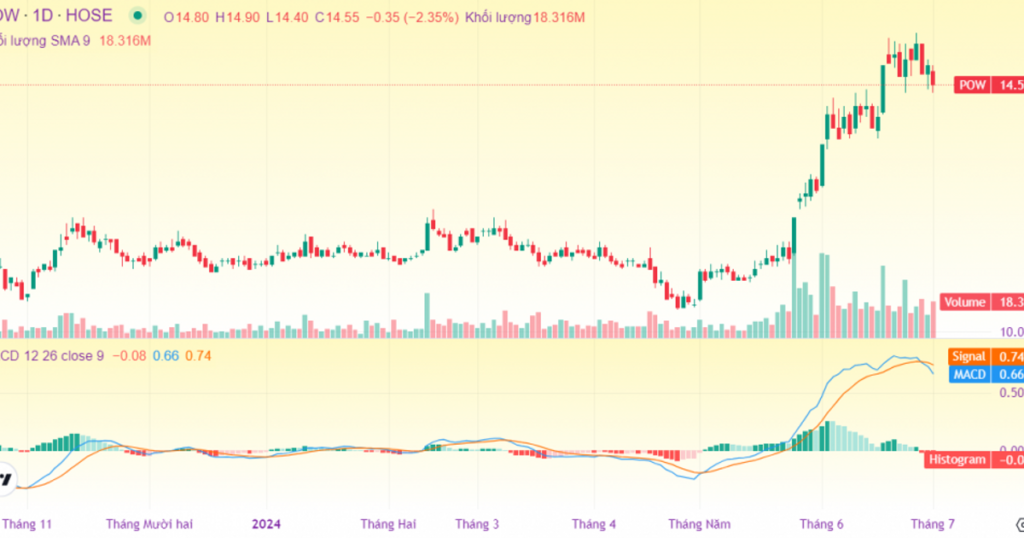Click the Tháng Hai time axis label
This screenshot has height=538, width=1024.
coord(388,524)
